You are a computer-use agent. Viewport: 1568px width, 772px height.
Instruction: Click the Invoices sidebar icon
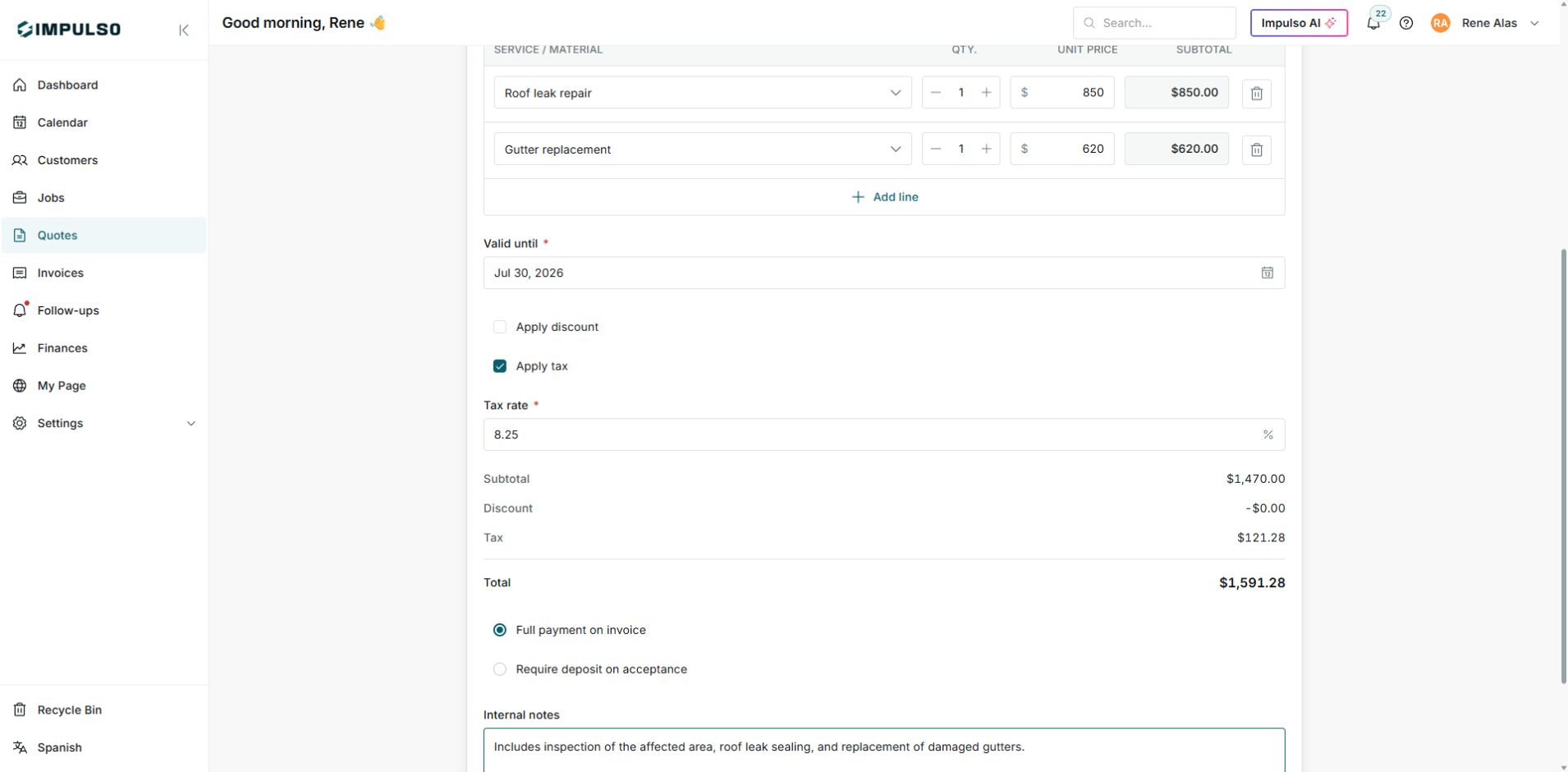click(20, 273)
